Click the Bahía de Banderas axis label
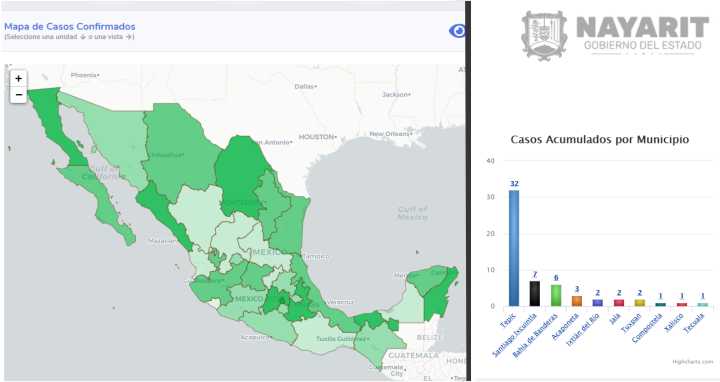Screen dimensions: 720x382 click(x=535, y=336)
